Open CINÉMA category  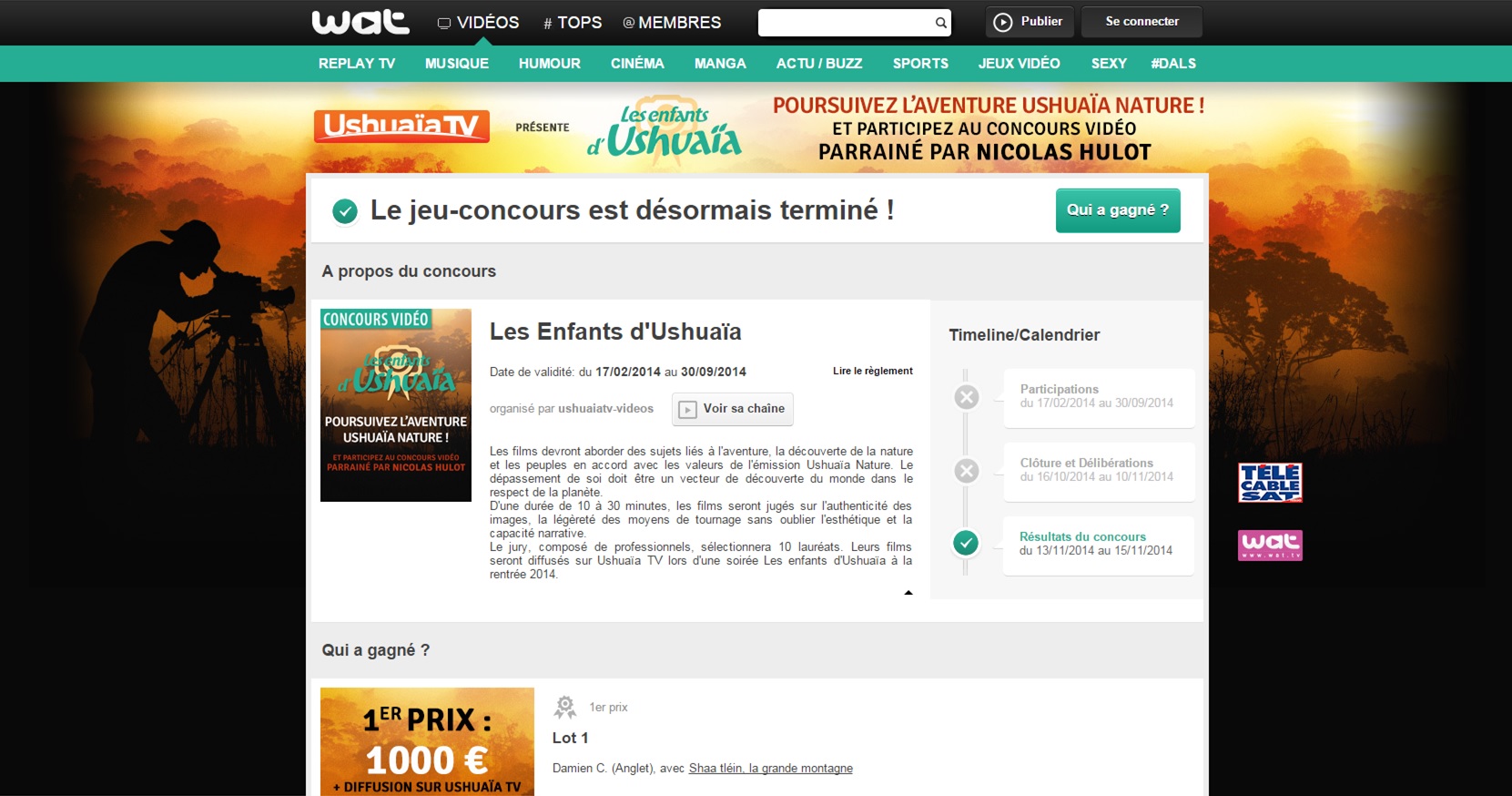pyautogui.click(x=637, y=64)
